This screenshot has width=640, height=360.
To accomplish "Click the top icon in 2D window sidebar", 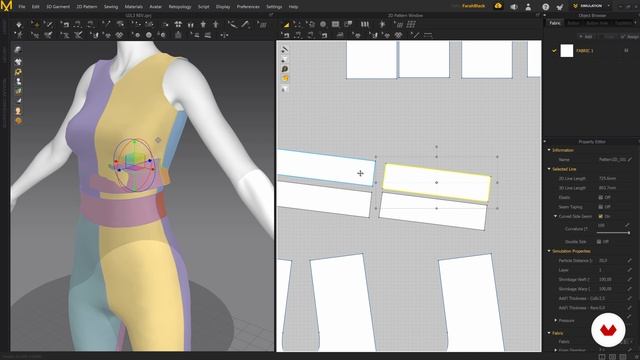I will click(284, 49).
